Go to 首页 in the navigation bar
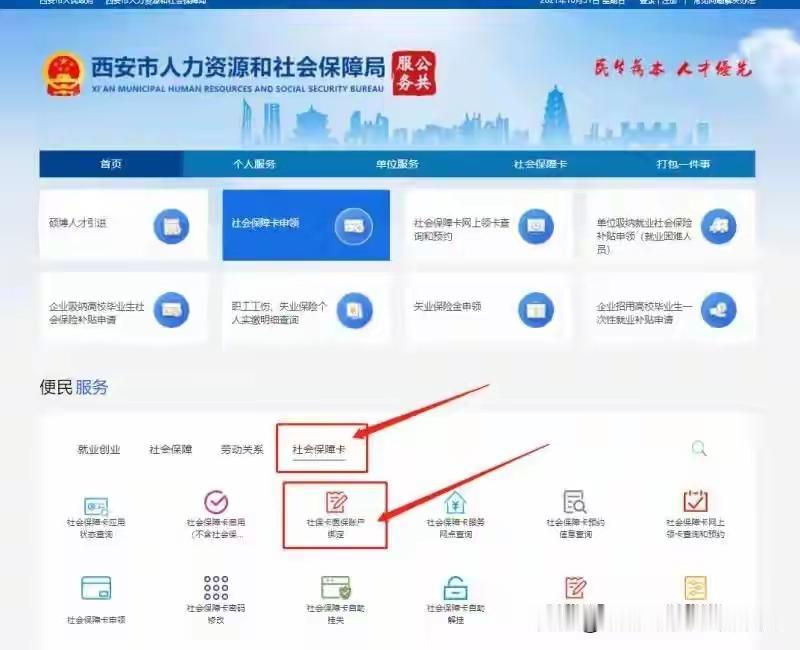The image size is (800, 650). click(x=111, y=164)
